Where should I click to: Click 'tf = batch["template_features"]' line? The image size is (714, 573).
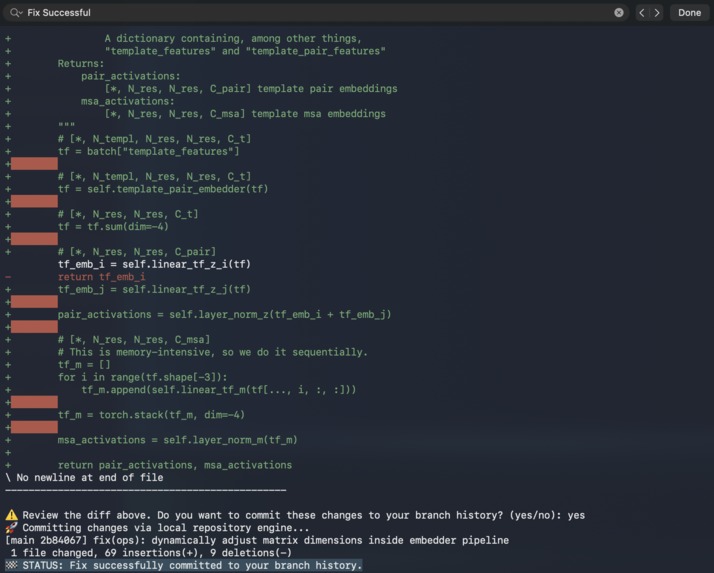148,151
